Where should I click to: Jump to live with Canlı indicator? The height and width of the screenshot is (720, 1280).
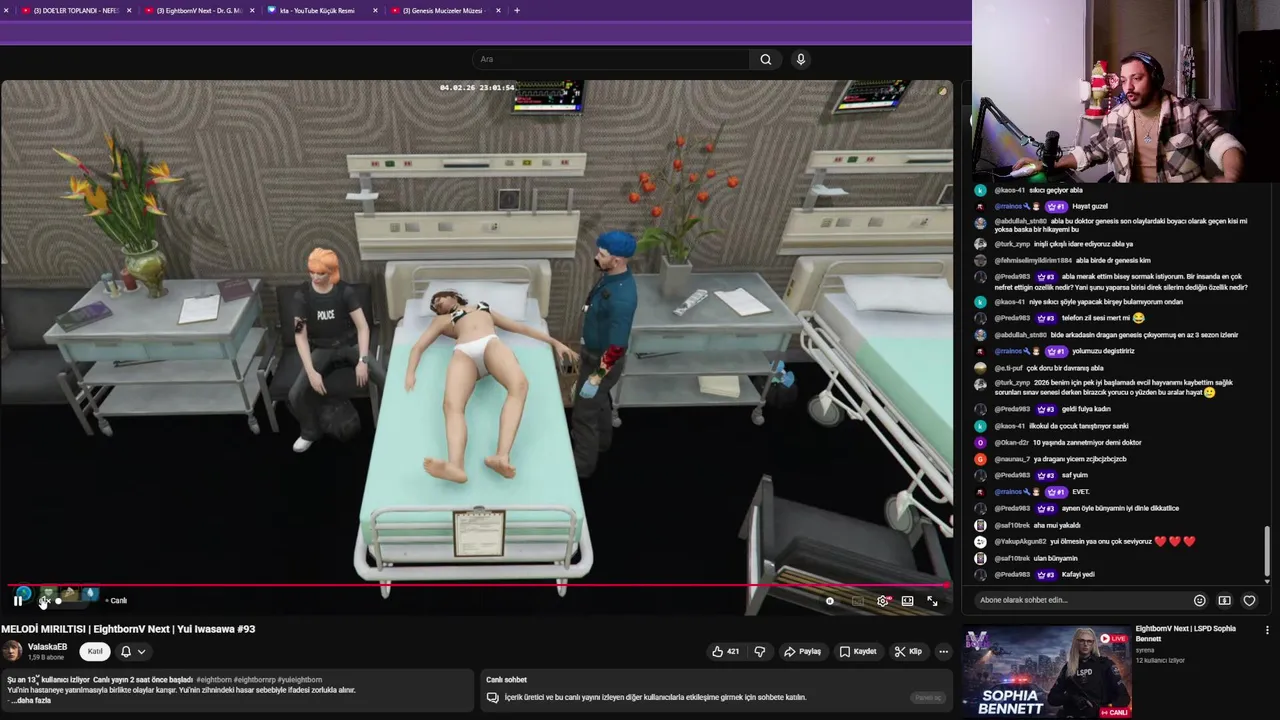click(116, 600)
